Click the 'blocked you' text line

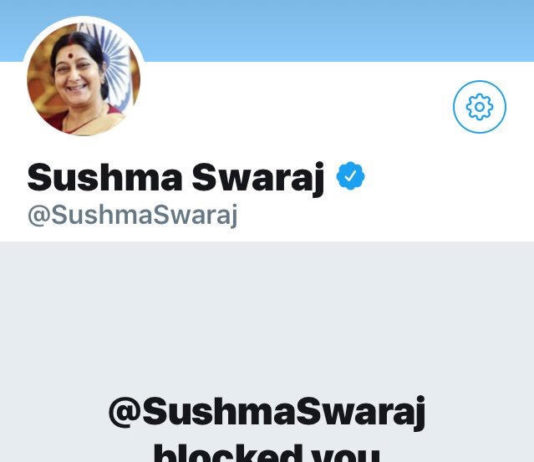pyautogui.click(x=266, y=453)
